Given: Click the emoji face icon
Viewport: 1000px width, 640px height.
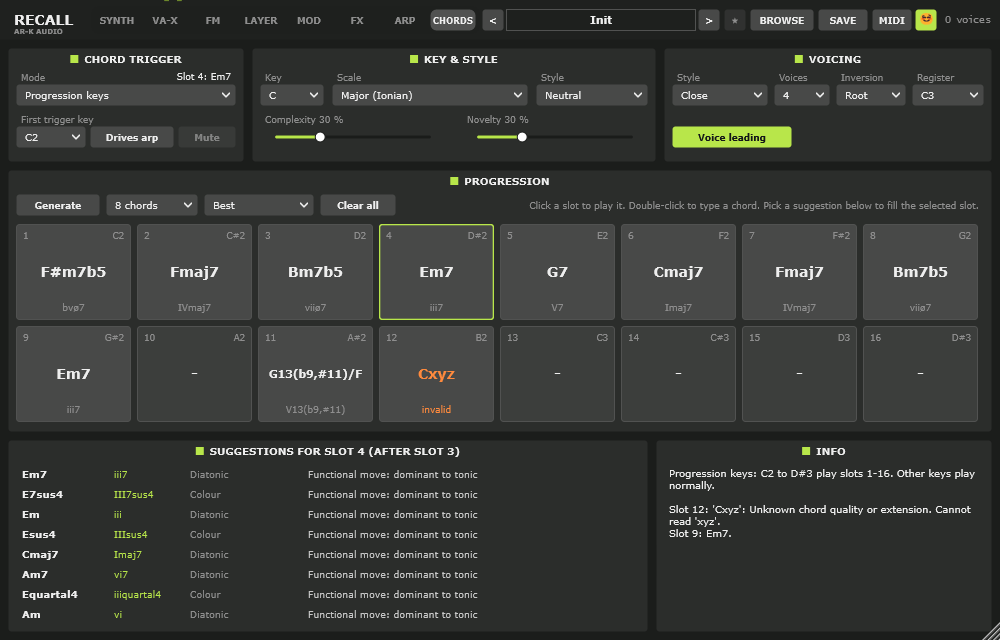Looking at the screenshot, I should point(926,20).
